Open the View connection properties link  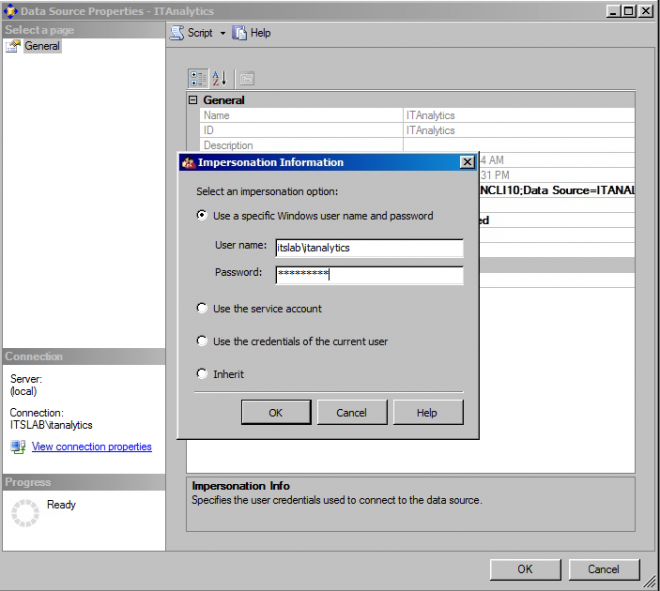coord(91,447)
